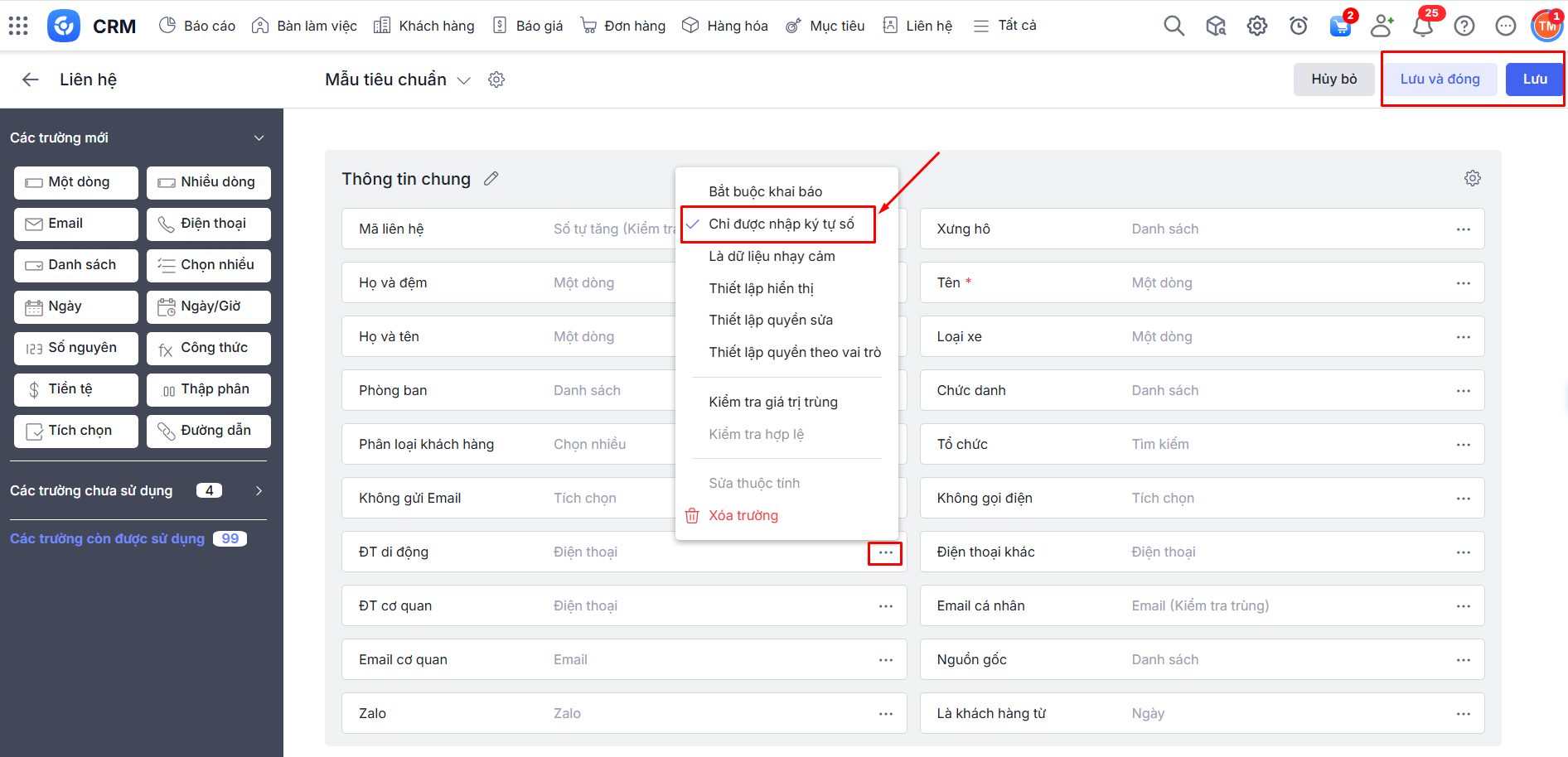Image resolution: width=1568 pixels, height=757 pixels.
Task: Collapse the Các trường mới section
Action: (x=259, y=138)
